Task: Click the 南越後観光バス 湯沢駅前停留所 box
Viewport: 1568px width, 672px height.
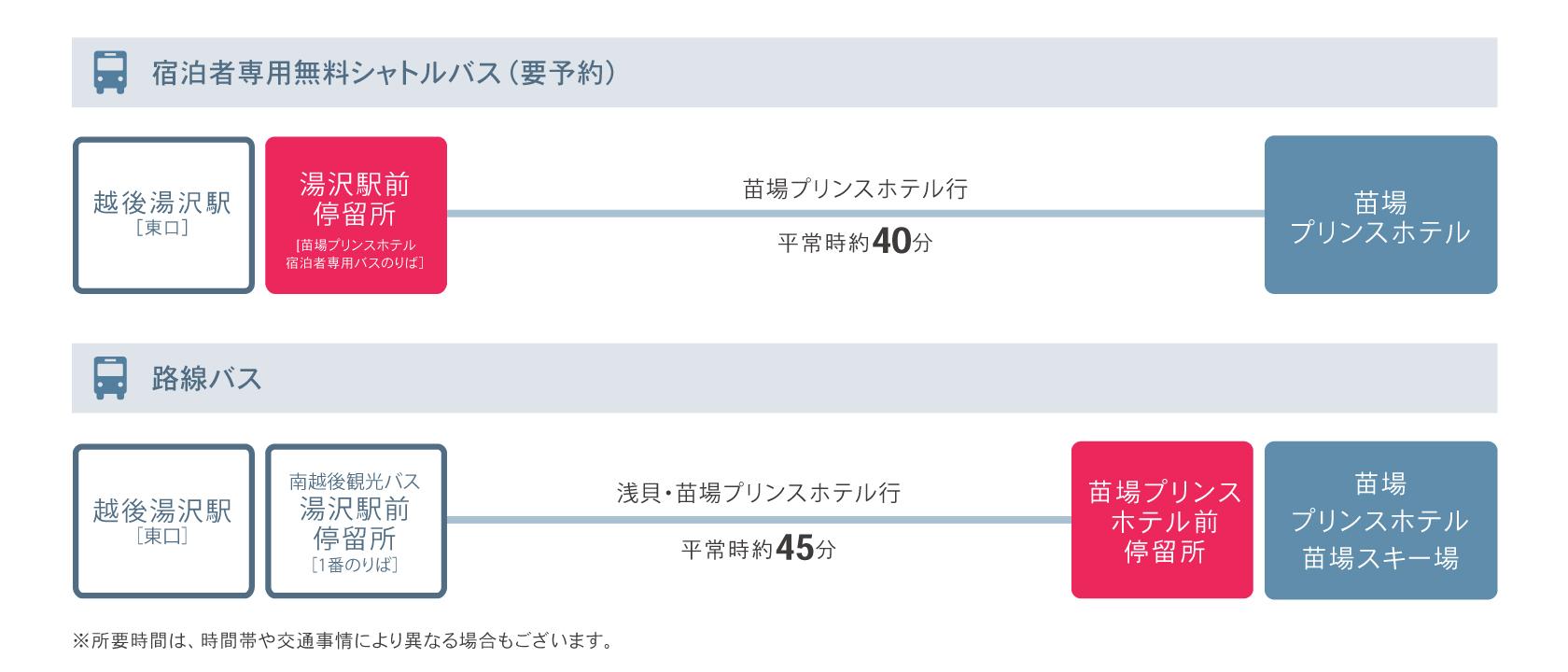Action: point(356,521)
